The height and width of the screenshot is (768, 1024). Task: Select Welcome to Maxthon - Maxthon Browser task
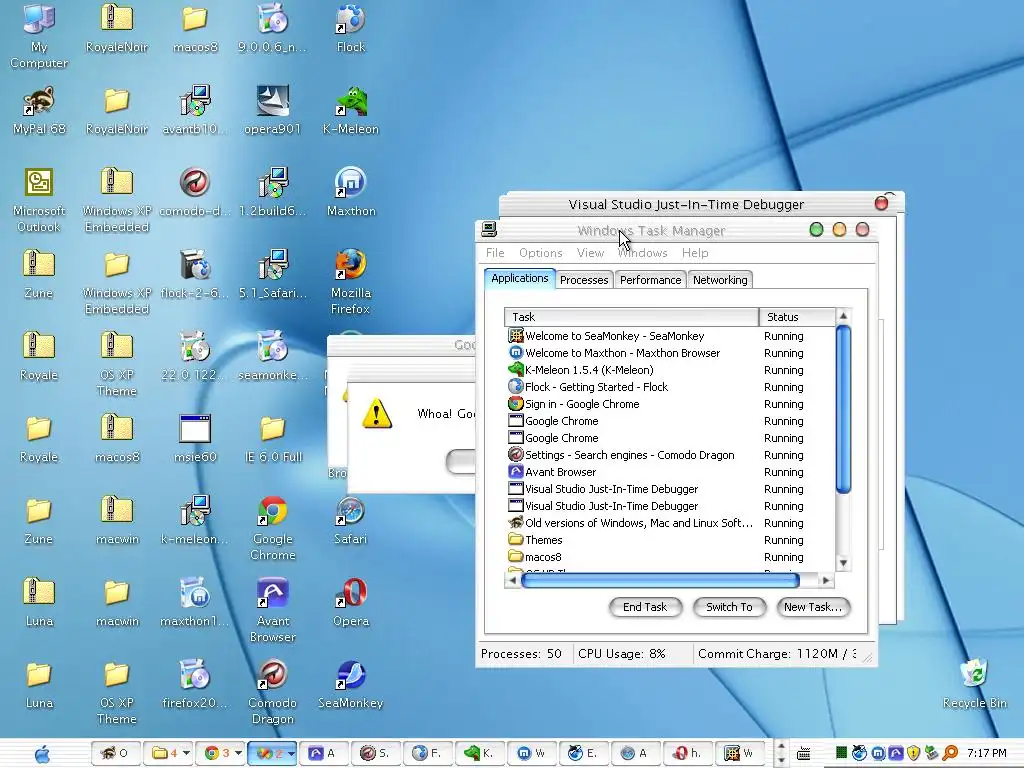(670, 353)
